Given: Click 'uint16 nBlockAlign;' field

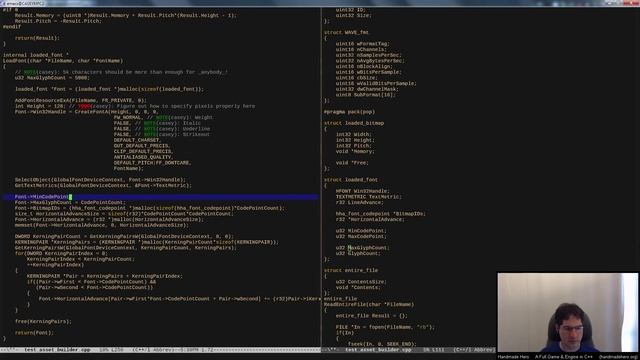Looking at the screenshot, I should click(364, 67).
